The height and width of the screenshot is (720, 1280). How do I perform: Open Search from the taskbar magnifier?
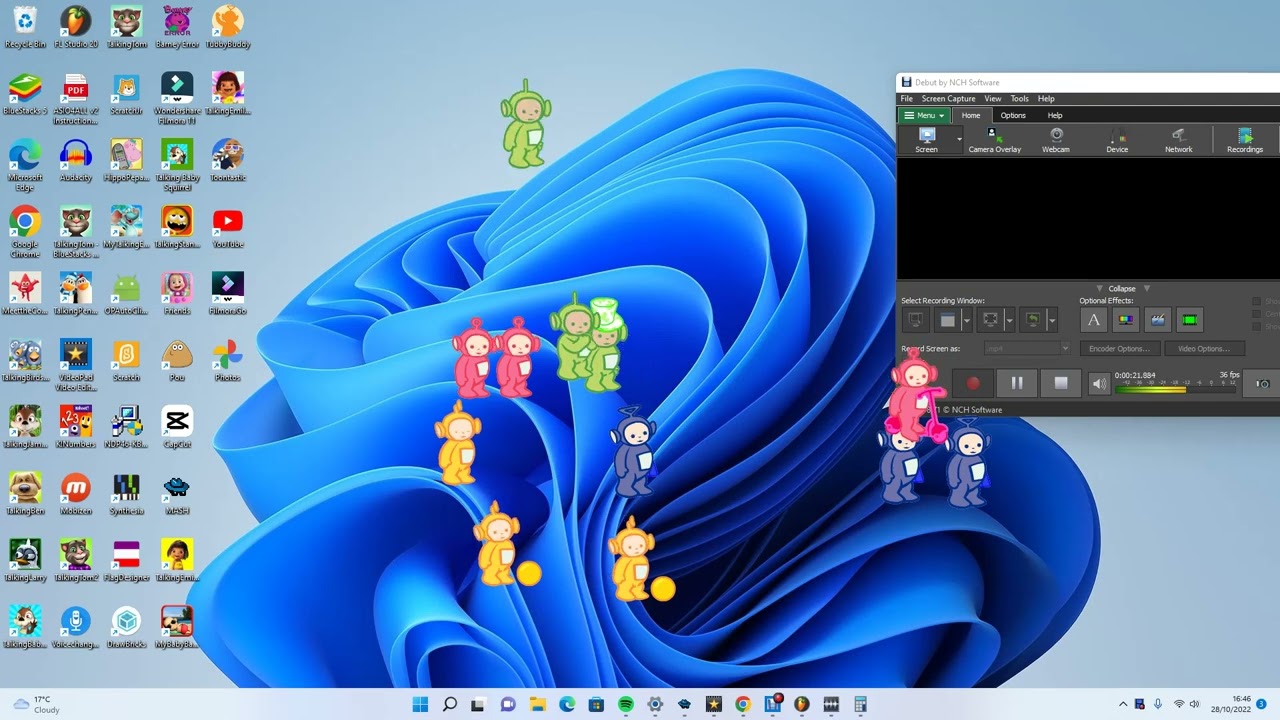(x=450, y=704)
